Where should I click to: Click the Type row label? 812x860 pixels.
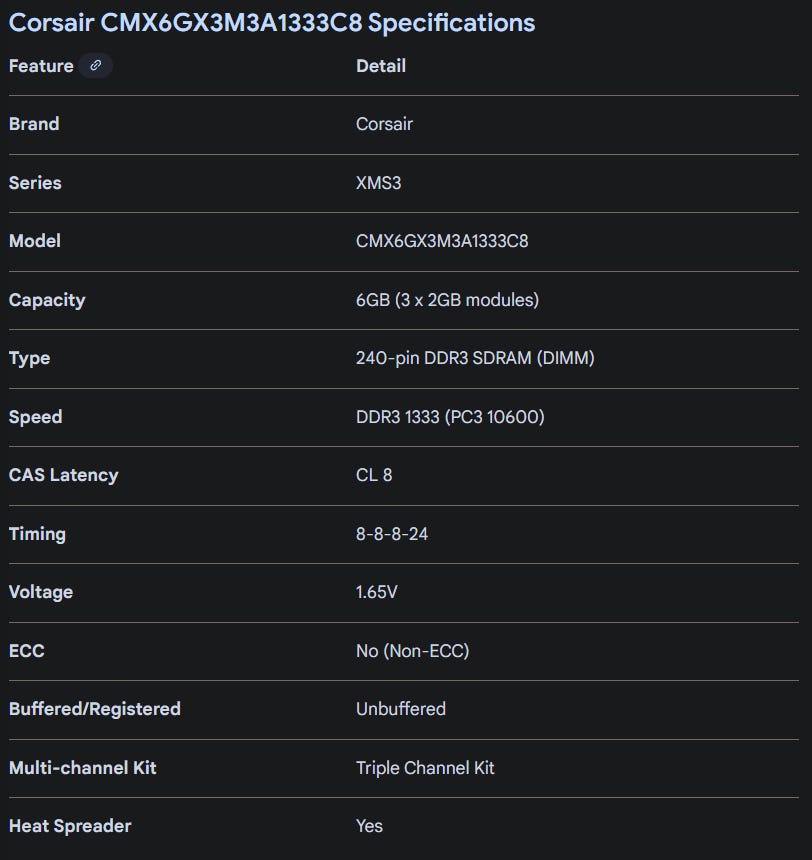click(x=29, y=358)
